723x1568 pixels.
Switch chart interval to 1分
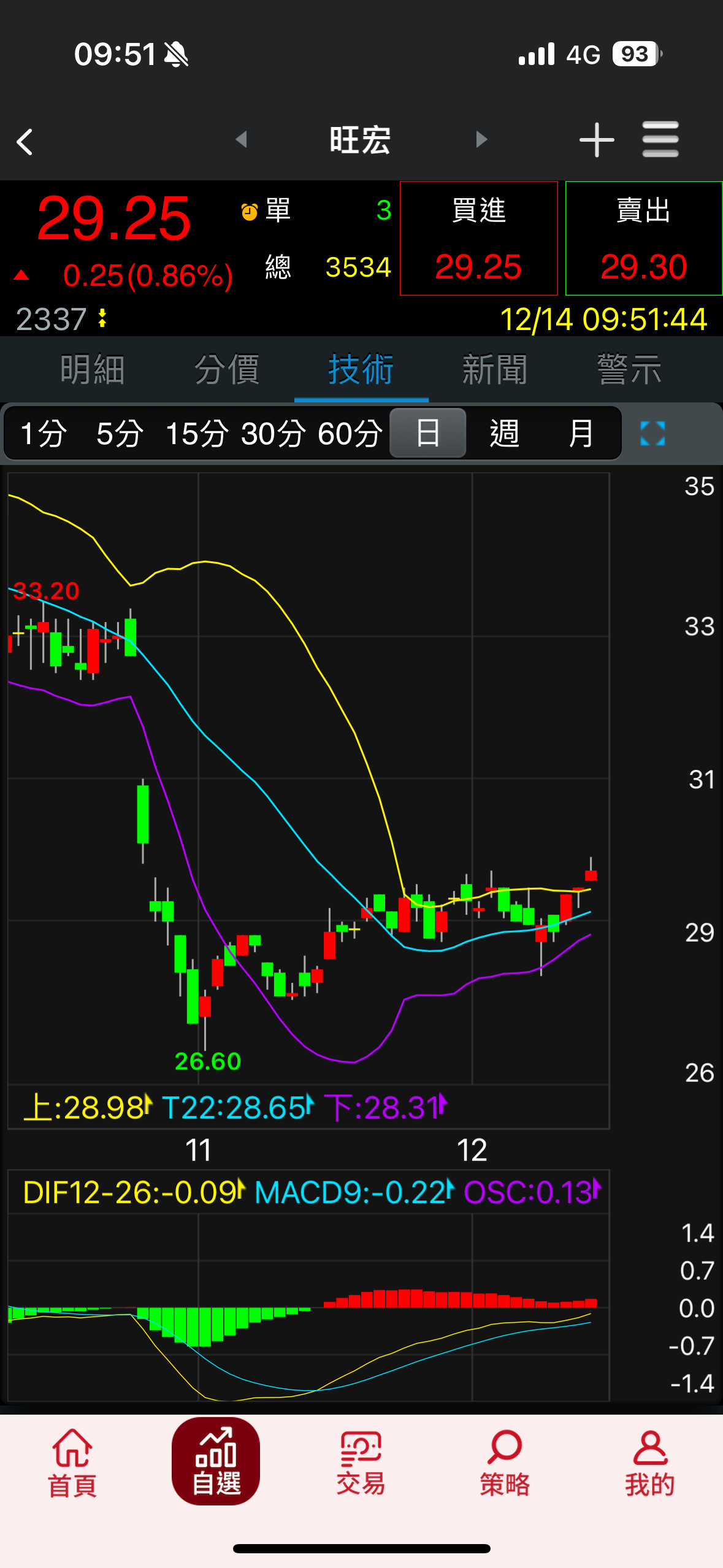[x=43, y=434]
